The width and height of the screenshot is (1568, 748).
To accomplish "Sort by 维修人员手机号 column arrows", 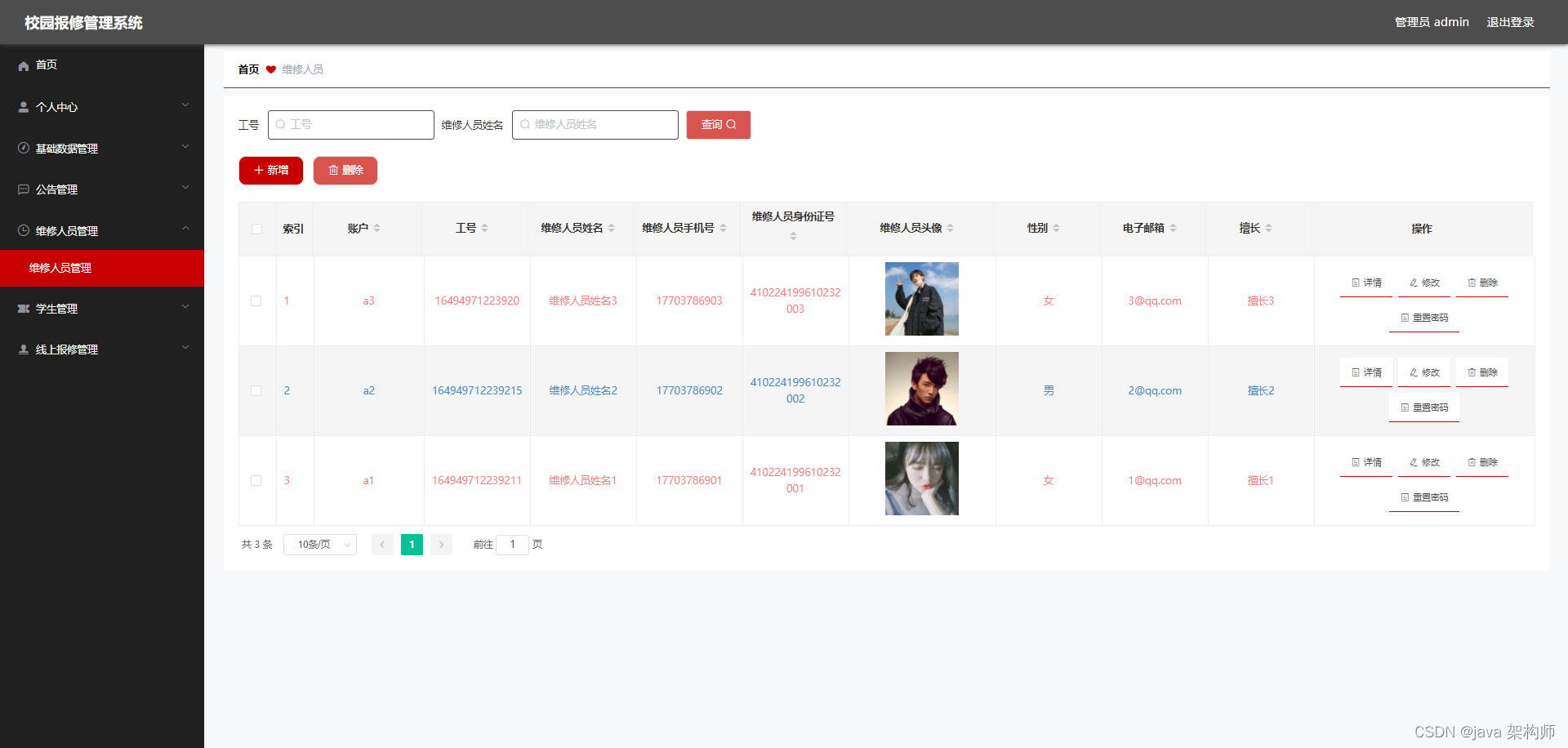I will pyautogui.click(x=723, y=228).
